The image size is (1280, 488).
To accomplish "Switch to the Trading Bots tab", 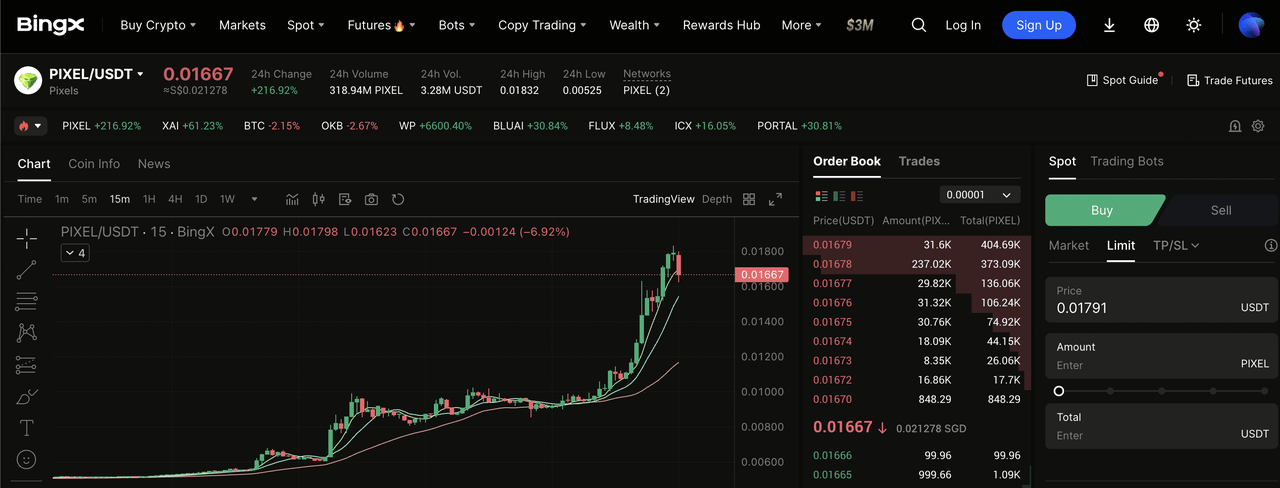I will tap(1127, 161).
